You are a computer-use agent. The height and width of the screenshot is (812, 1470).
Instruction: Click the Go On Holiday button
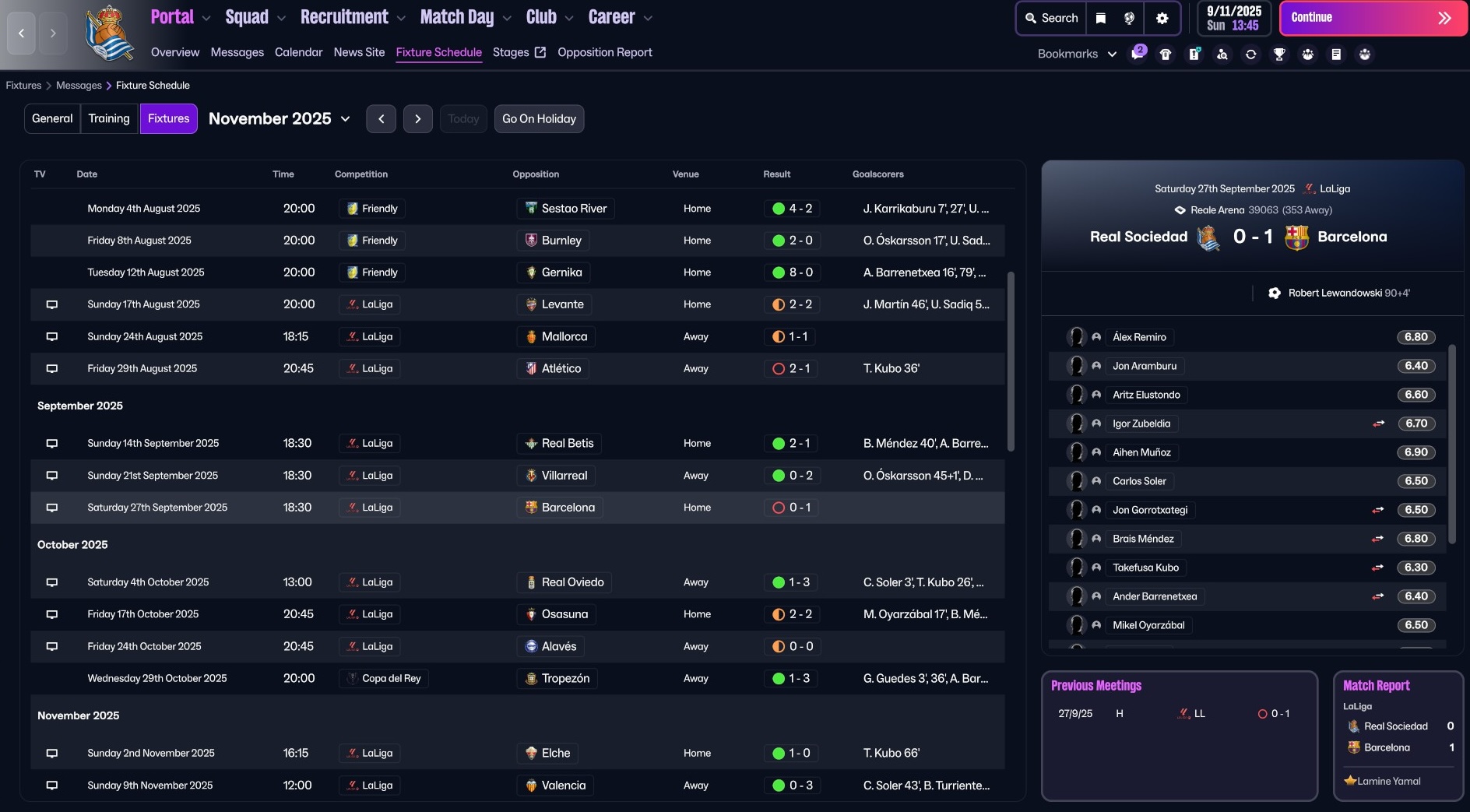pyautogui.click(x=539, y=118)
